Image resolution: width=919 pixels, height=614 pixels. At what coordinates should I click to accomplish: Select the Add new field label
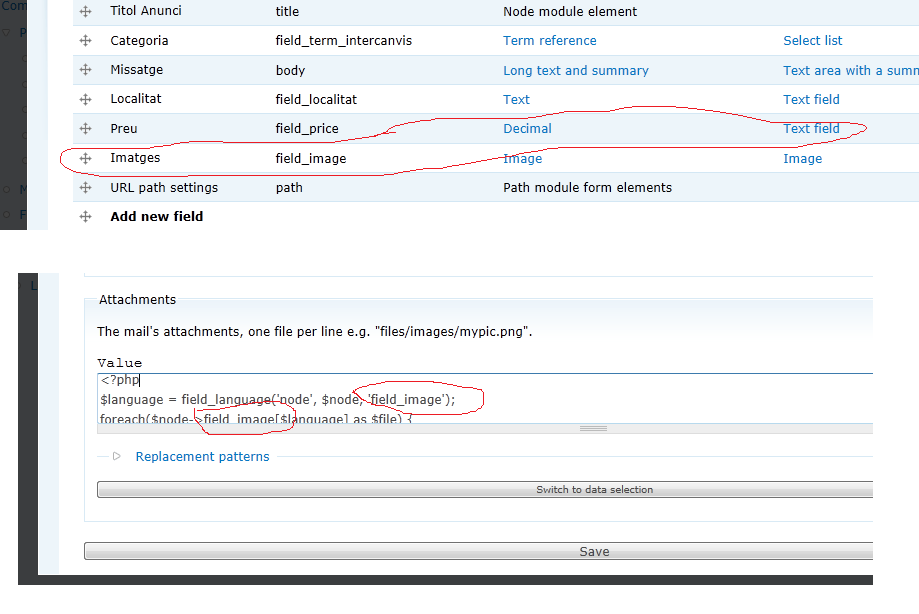pos(156,217)
